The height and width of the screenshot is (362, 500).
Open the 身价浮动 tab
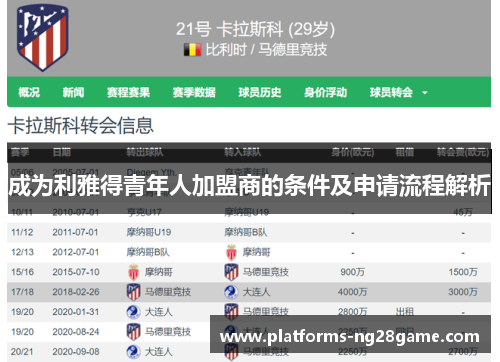[x=325, y=92]
